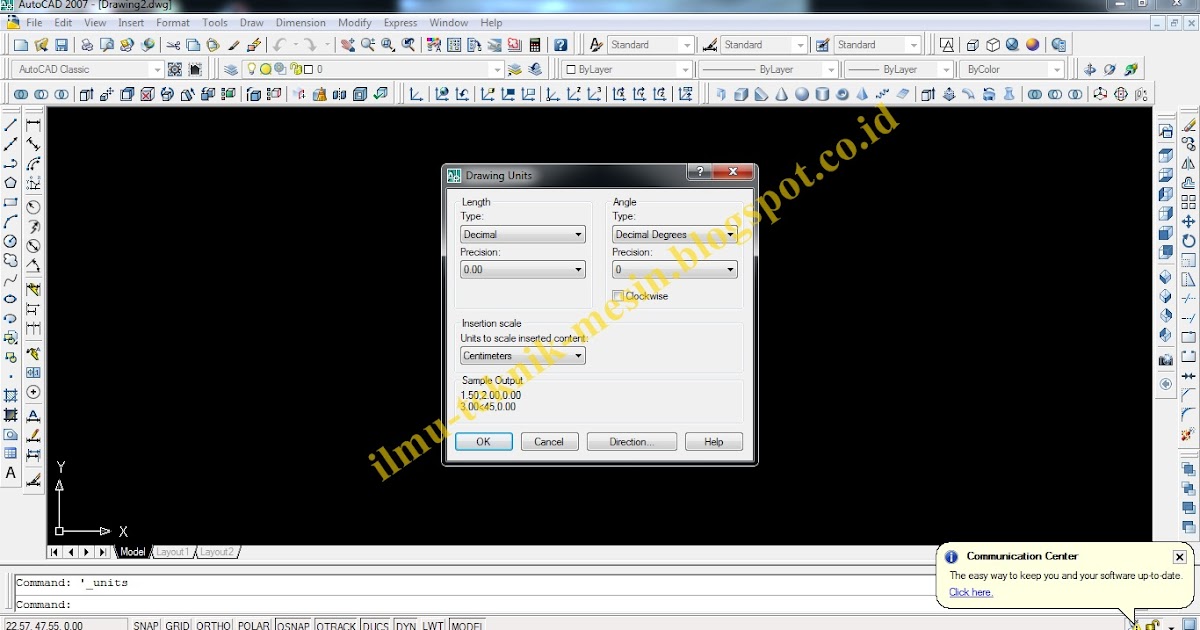
Task: Switch to the Layout1 tab
Action: tap(173, 551)
